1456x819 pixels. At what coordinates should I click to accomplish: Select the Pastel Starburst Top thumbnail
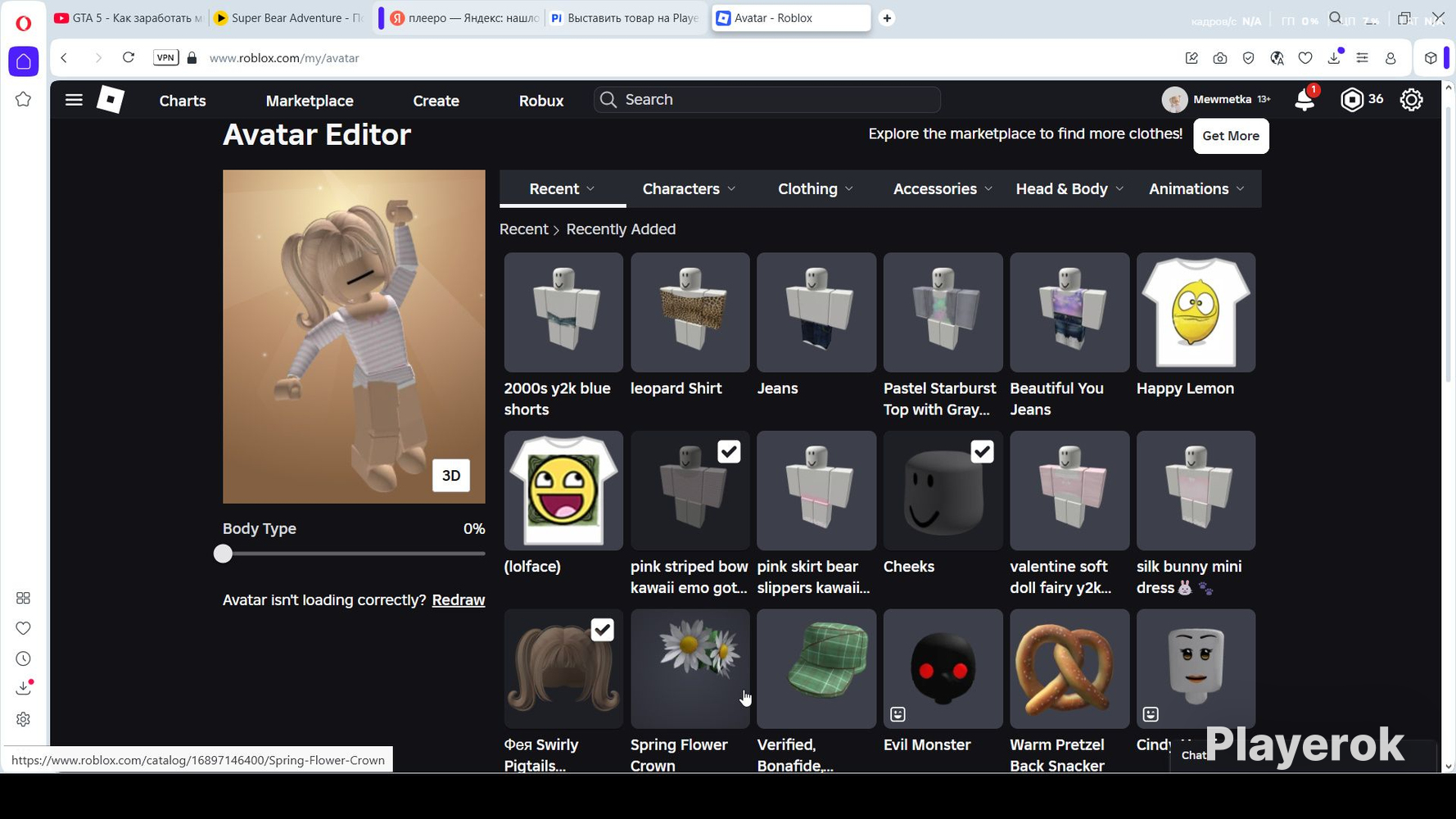(943, 312)
